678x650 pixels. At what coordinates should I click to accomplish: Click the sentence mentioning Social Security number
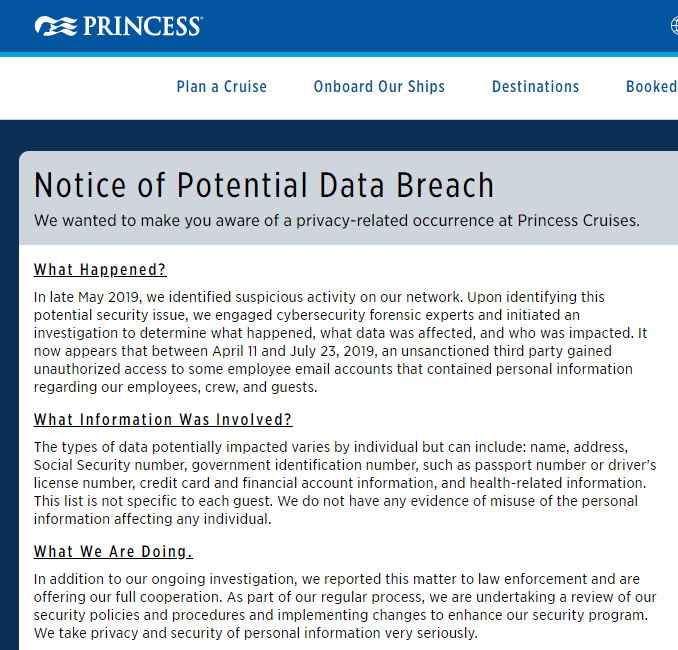(x=345, y=465)
